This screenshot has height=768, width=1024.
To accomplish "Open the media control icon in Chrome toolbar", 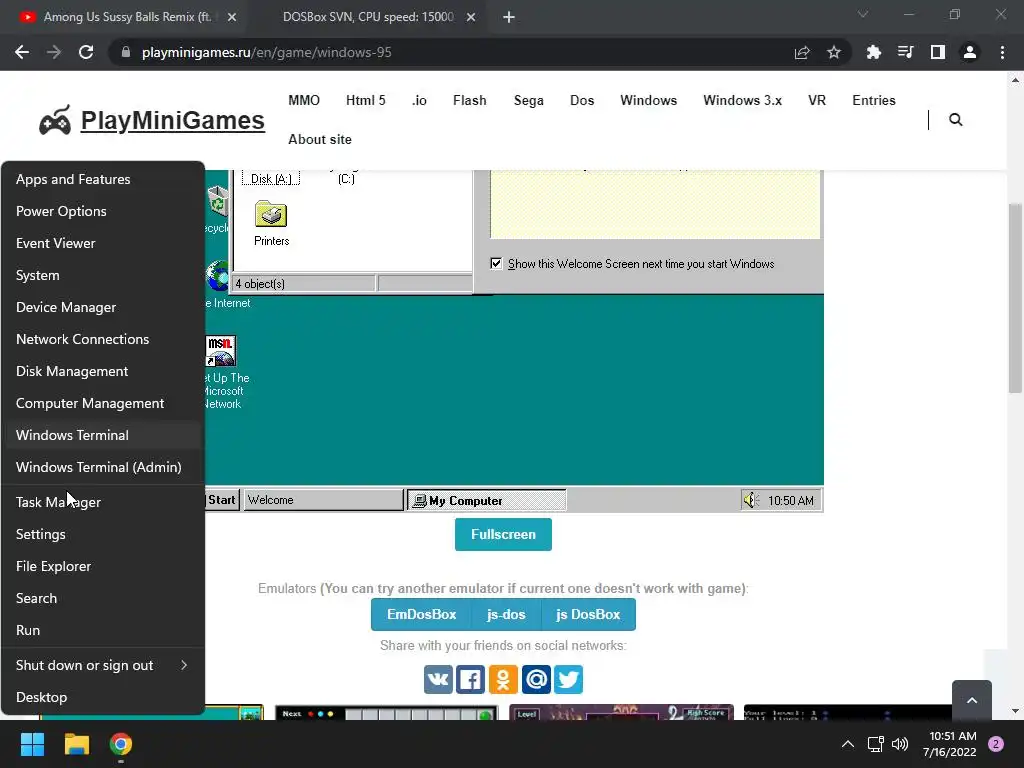I will pos(905,52).
